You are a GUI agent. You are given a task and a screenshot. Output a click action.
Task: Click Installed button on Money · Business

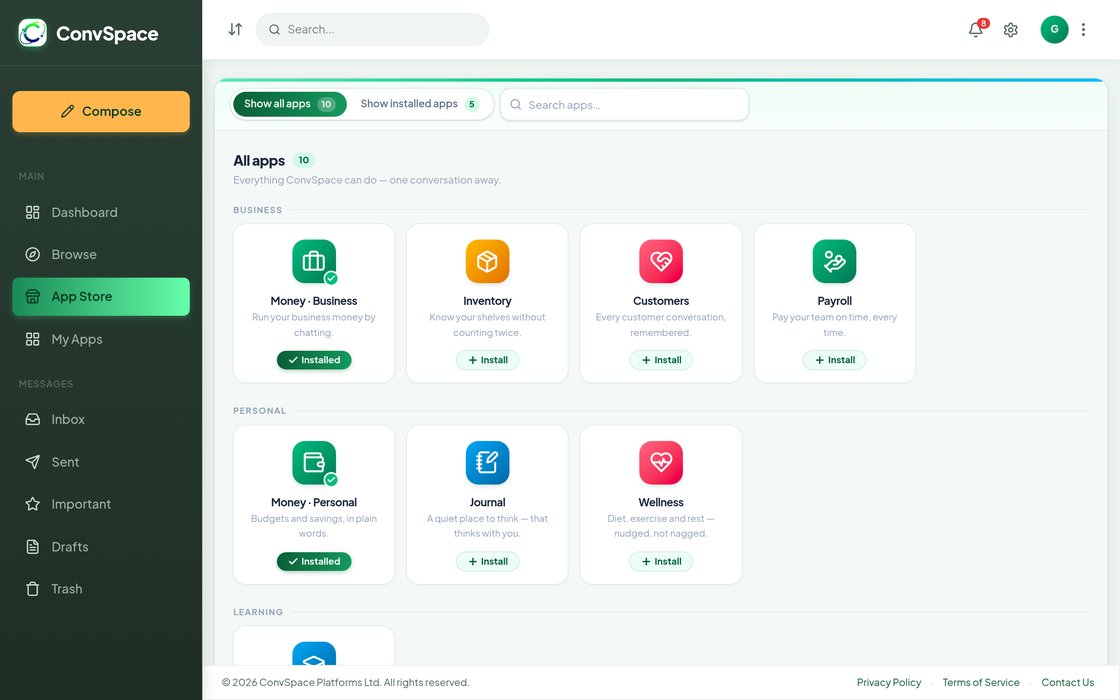(314, 360)
